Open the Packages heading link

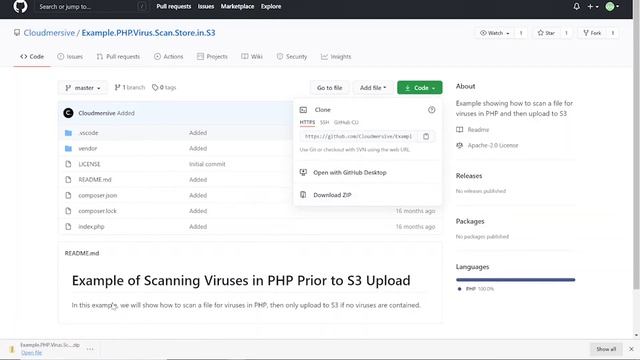[470, 221]
